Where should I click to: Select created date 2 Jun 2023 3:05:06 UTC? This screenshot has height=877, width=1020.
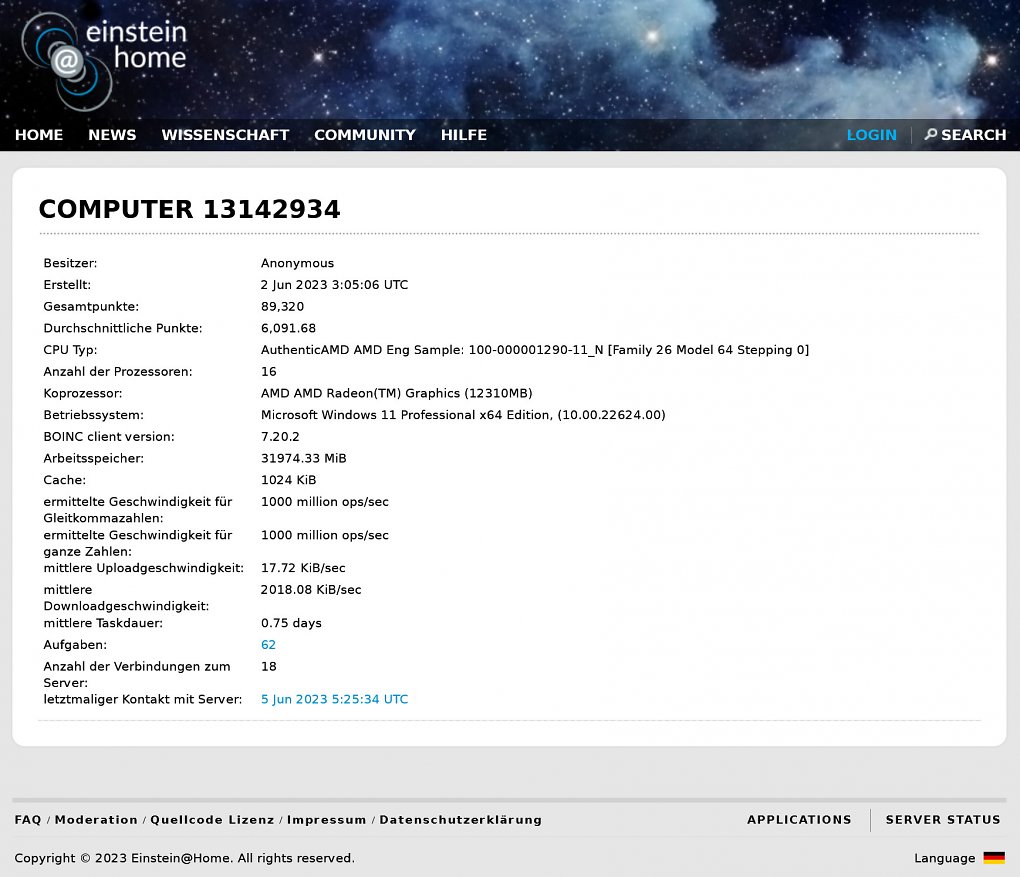[x=334, y=285]
